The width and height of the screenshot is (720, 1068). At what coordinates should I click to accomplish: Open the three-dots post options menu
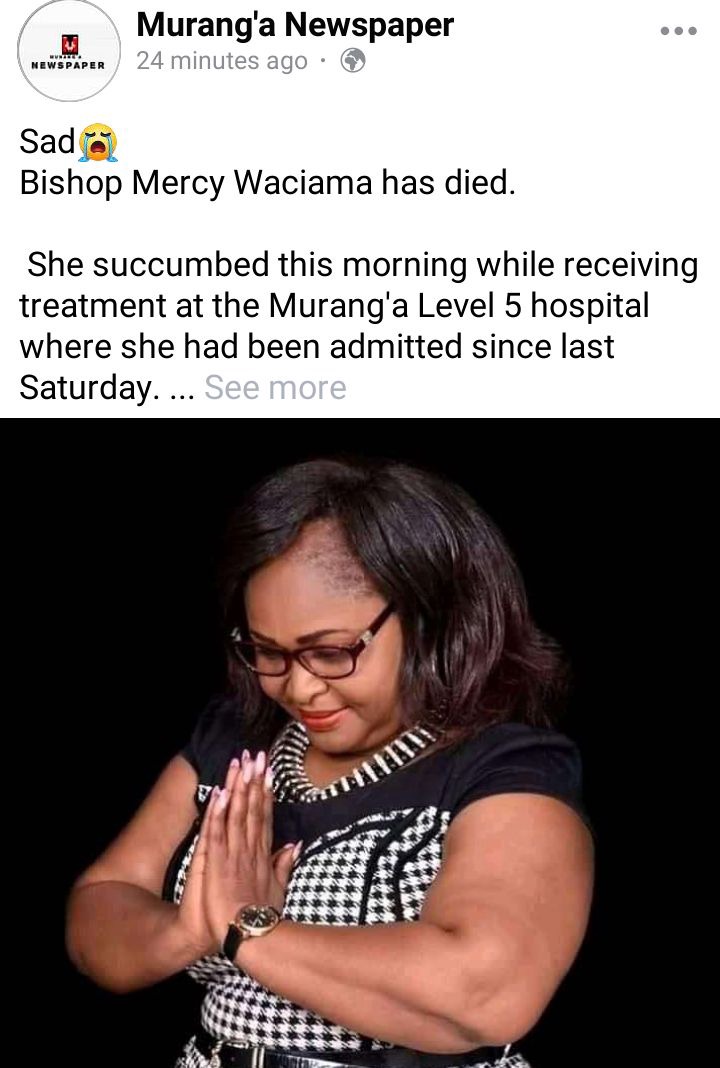[x=678, y=31]
